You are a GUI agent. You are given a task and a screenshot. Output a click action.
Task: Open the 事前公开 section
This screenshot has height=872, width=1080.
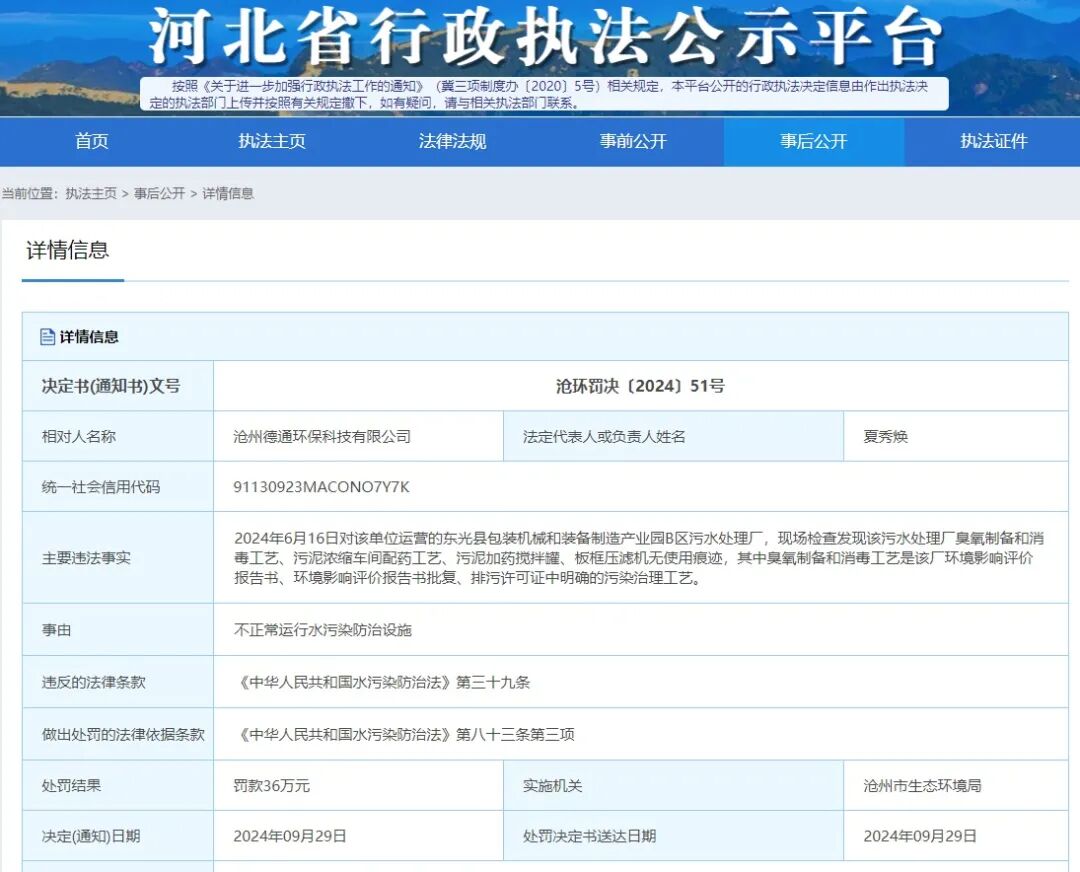pyautogui.click(x=633, y=141)
